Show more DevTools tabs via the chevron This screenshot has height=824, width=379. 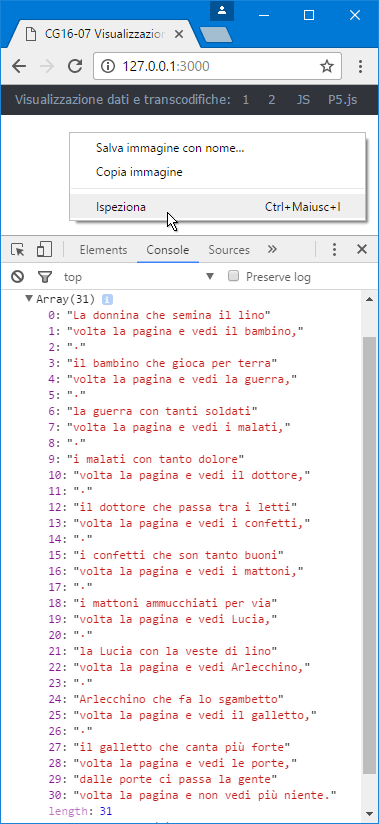[x=272, y=249]
